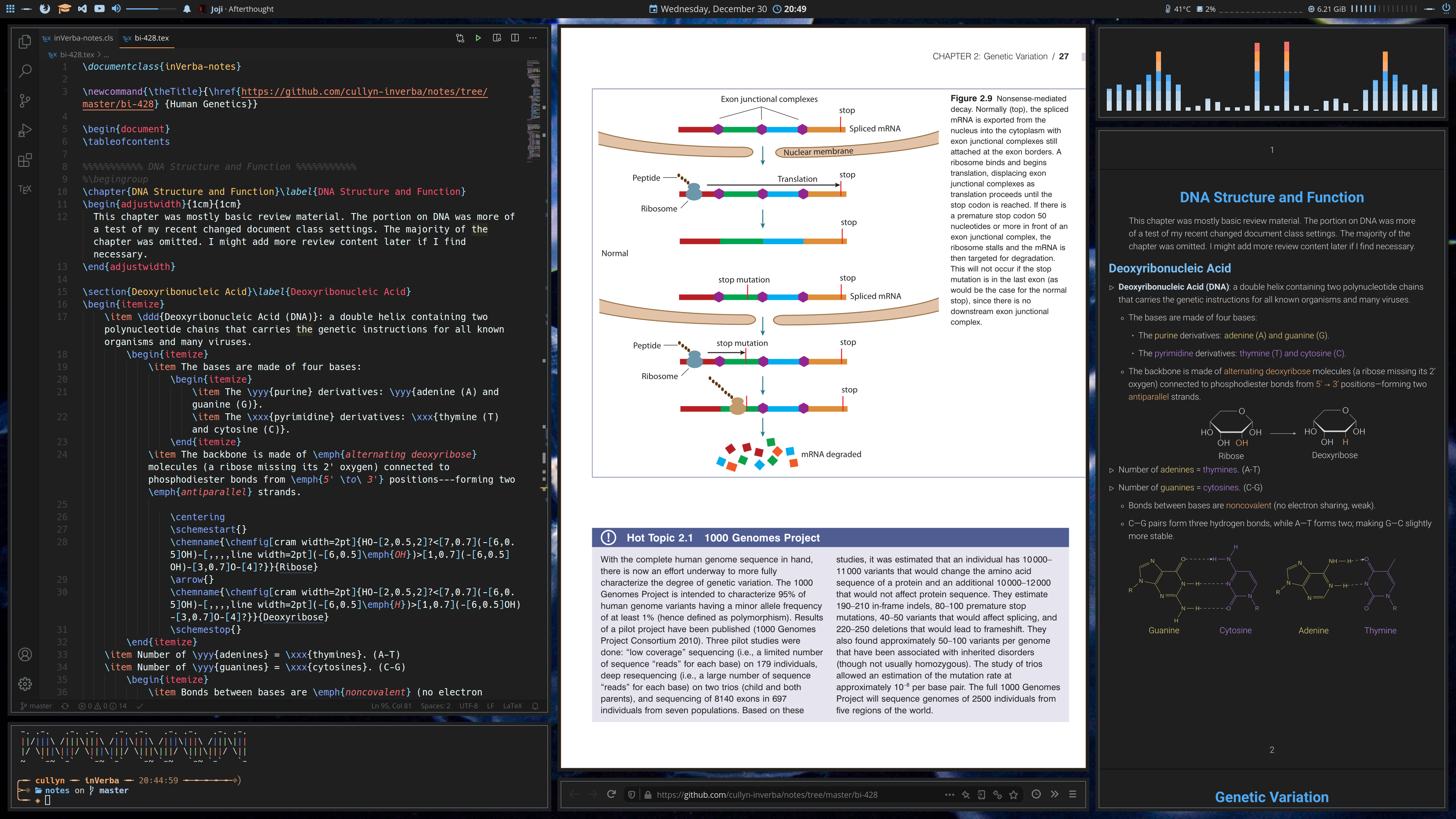Toggle notifications bell in top bar
Image resolution: width=1456 pixels, height=819 pixels.
(x=187, y=8)
